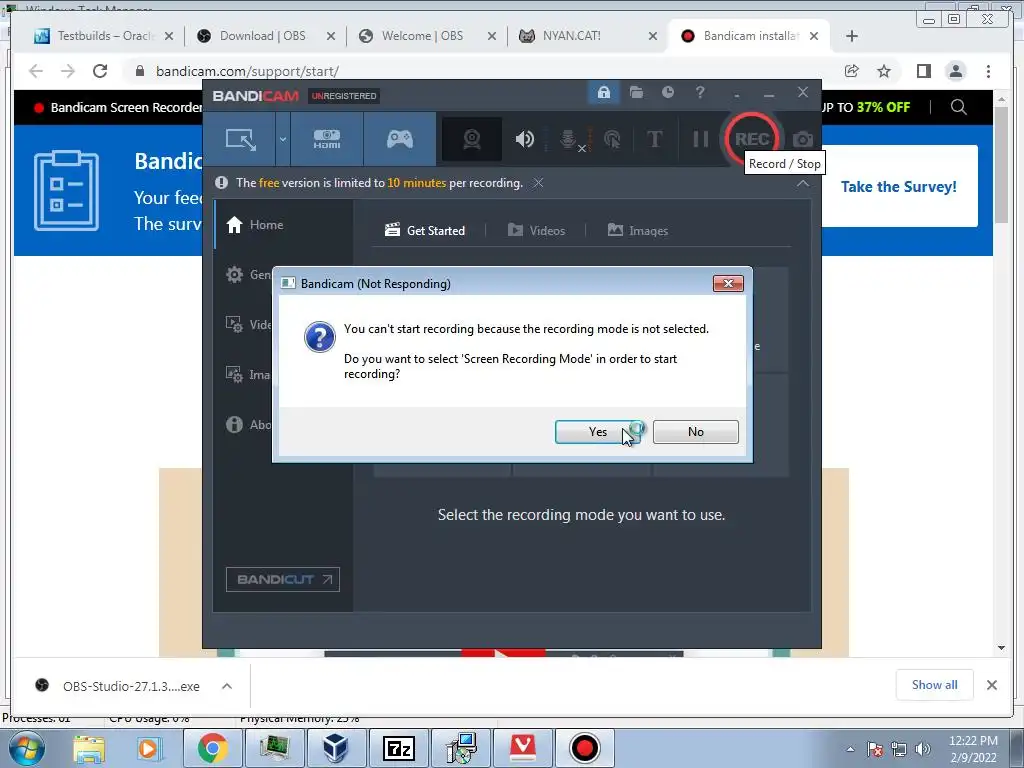Close the Bandicam installation browser tab
The width and height of the screenshot is (1024, 768).
pos(814,36)
